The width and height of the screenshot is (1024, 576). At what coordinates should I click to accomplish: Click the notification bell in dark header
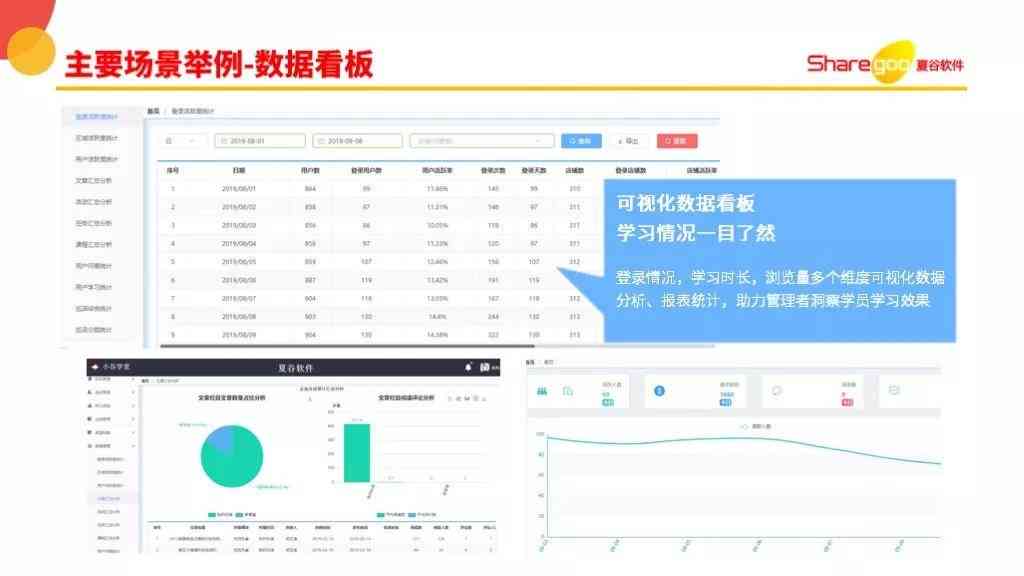point(468,368)
